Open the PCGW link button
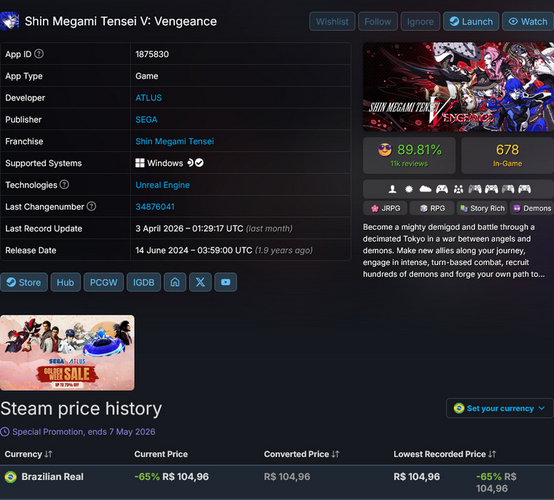 pyautogui.click(x=104, y=282)
